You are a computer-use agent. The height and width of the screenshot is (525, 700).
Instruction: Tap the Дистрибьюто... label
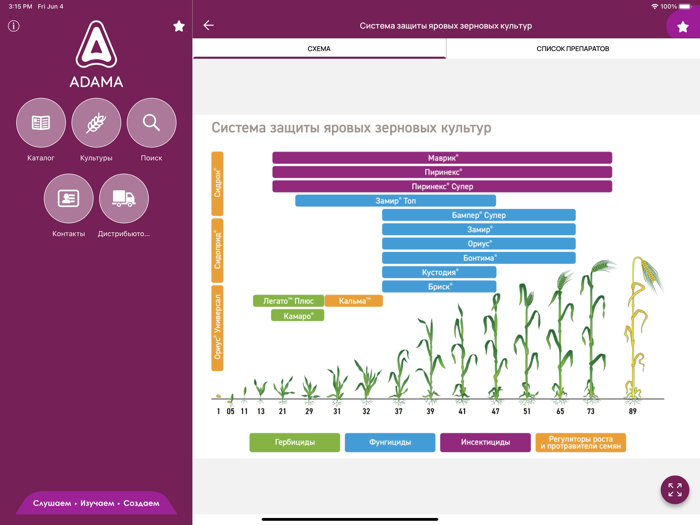point(124,234)
